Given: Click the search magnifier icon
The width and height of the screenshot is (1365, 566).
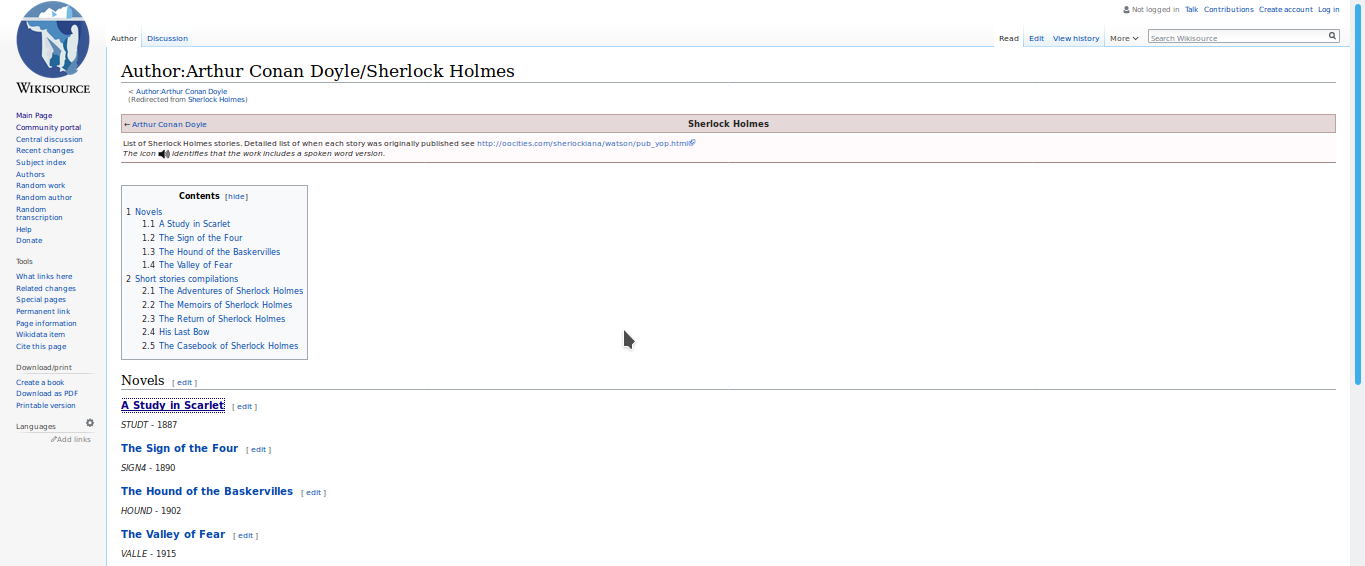Looking at the screenshot, I should click(1332, 36).
